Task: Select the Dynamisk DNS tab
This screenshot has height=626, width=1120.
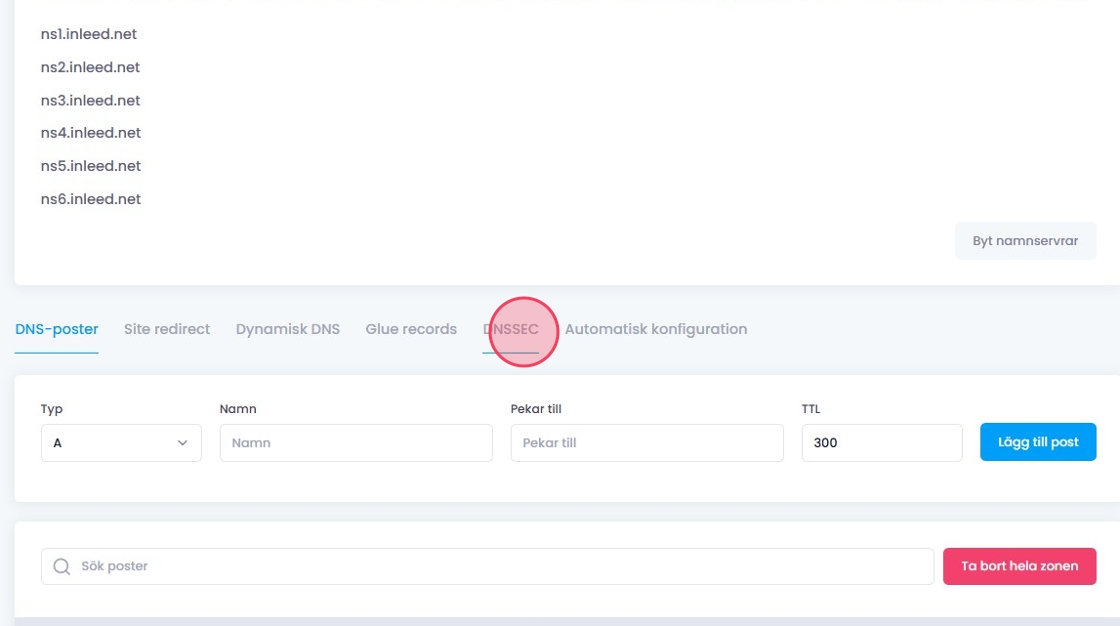Action: pyautogui.click(x=288, y=329)
